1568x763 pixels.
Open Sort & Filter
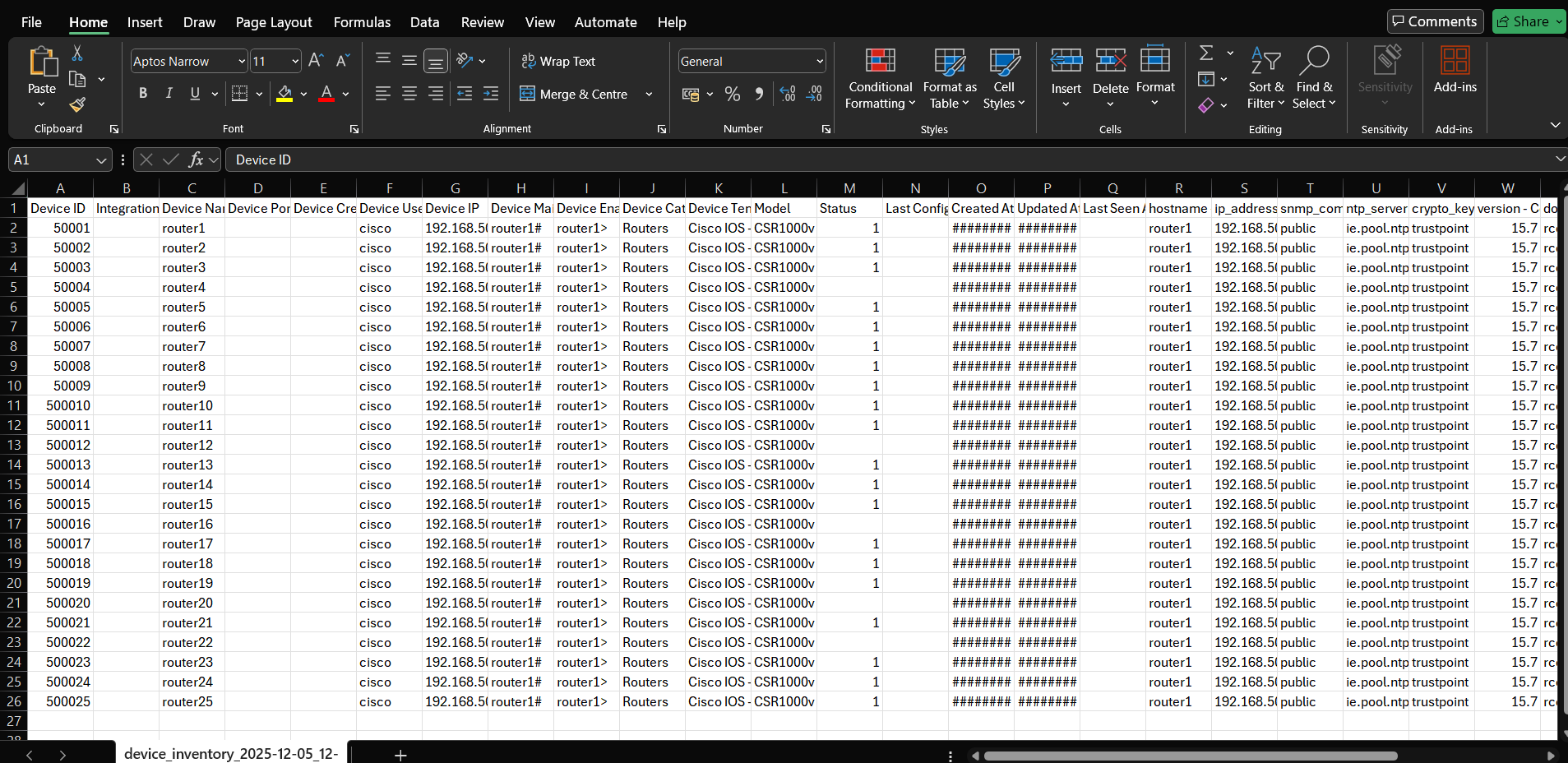coord(1265,79)
